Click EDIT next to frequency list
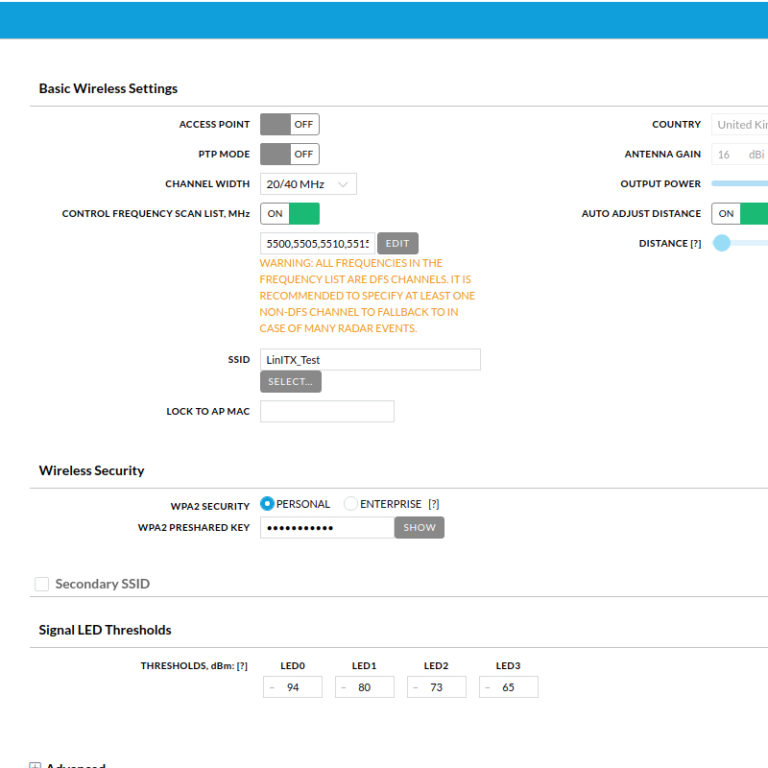 [x=397, y=243]
